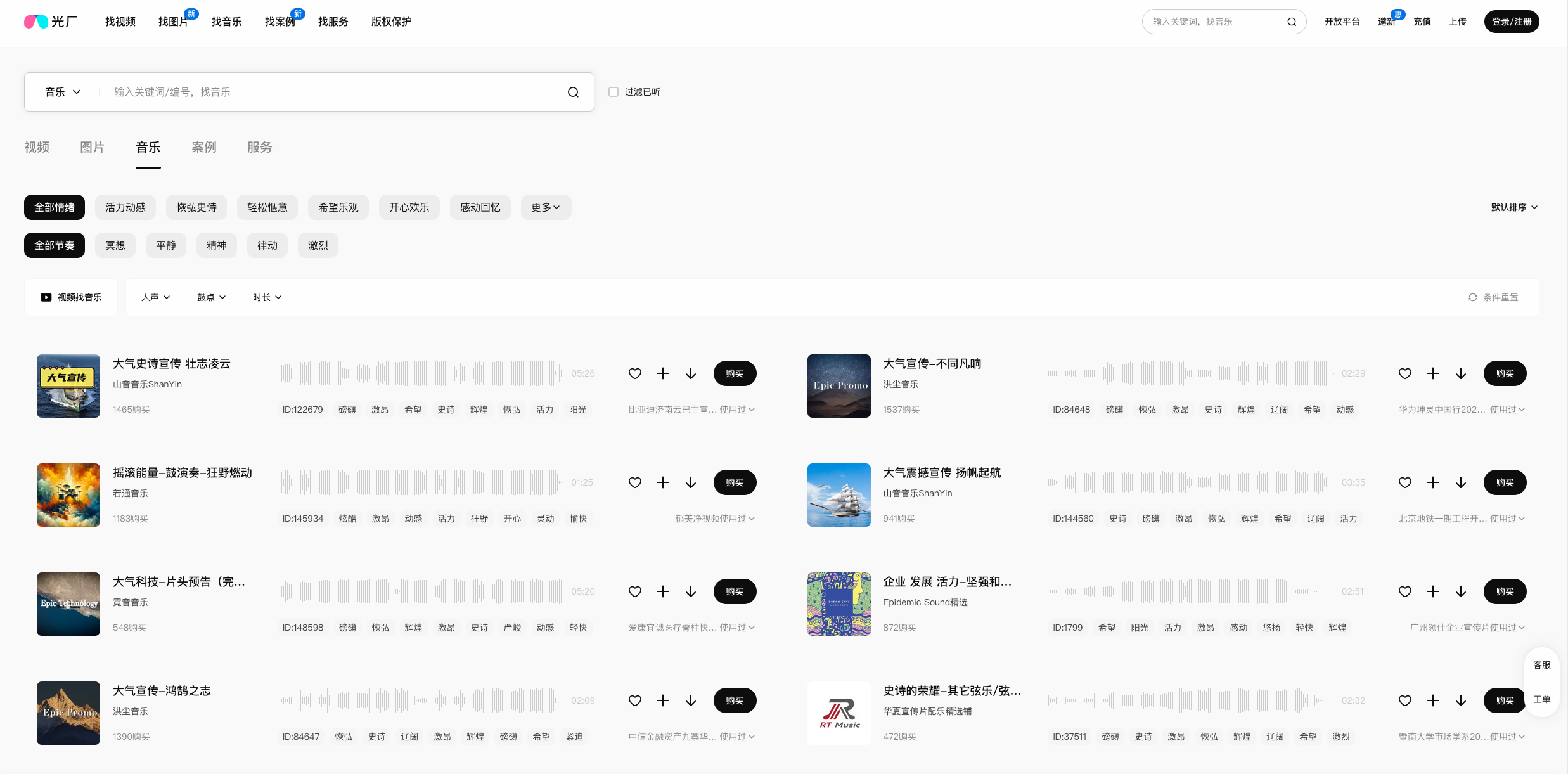Viewport: 1568px width, 774px height.
Task: Download 大气宣传-不同凡响 with the arrow icon
Action: [1460, 373]
